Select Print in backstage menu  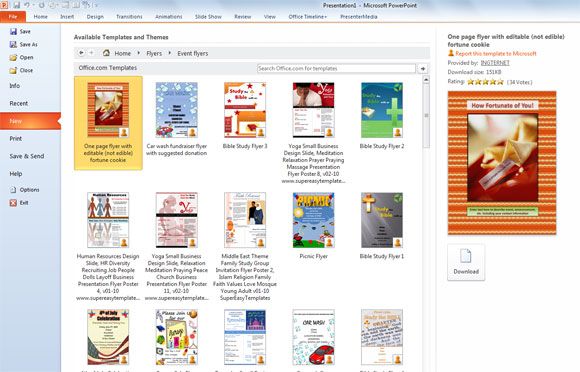pyautogui.click(x=16, y=139)
